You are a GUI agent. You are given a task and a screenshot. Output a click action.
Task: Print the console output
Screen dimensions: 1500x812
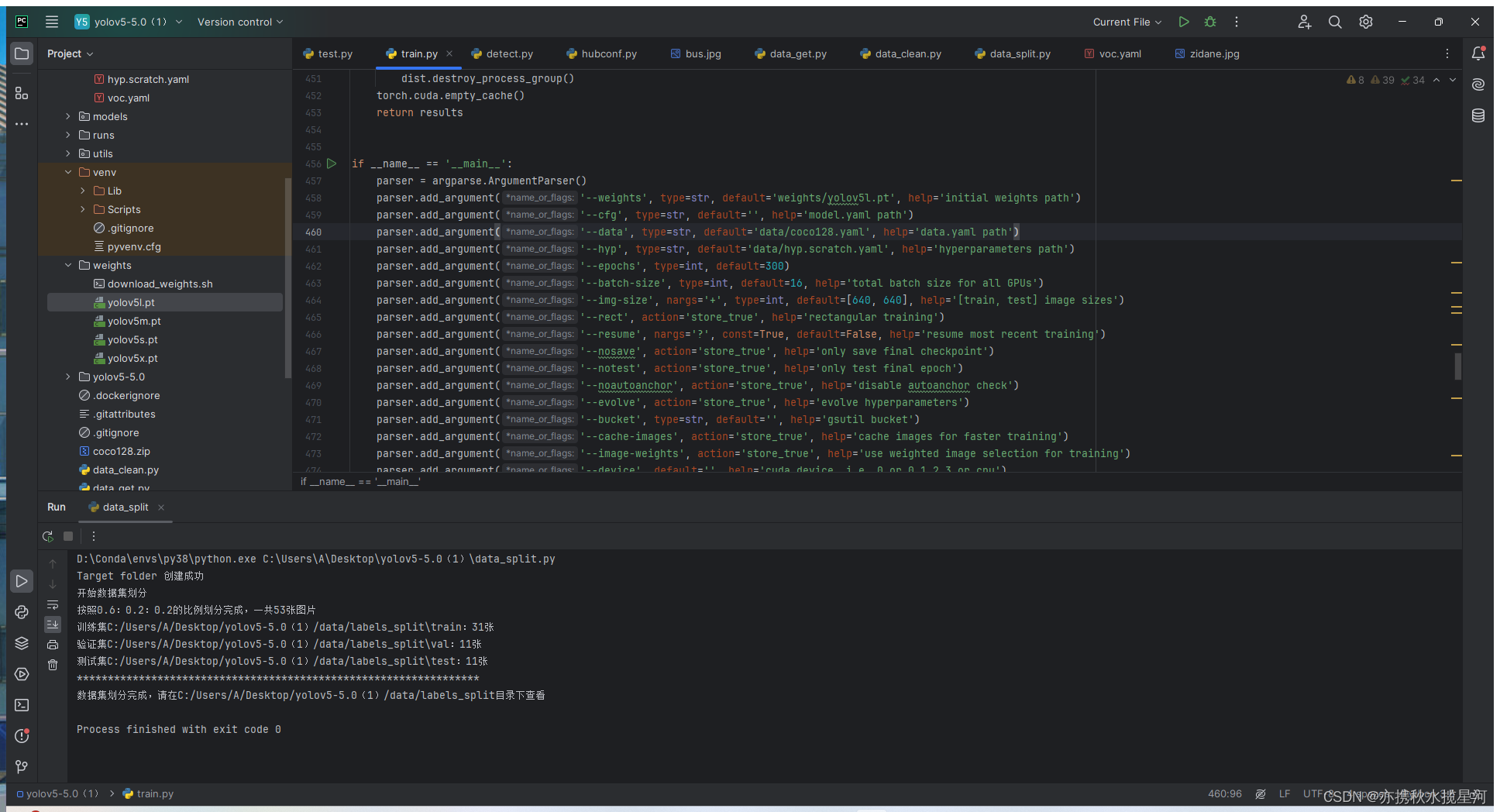point(53,645)
